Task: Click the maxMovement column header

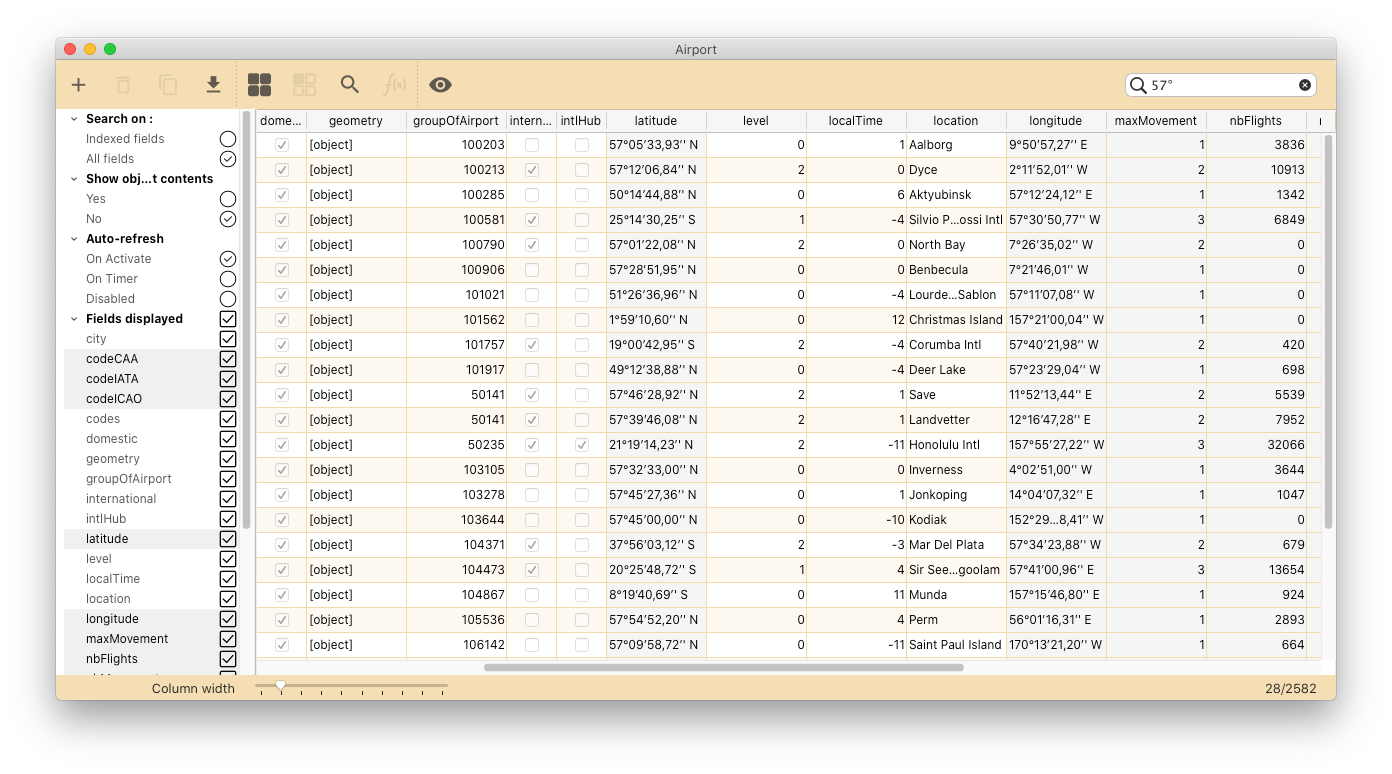Action: (1156, 121)
